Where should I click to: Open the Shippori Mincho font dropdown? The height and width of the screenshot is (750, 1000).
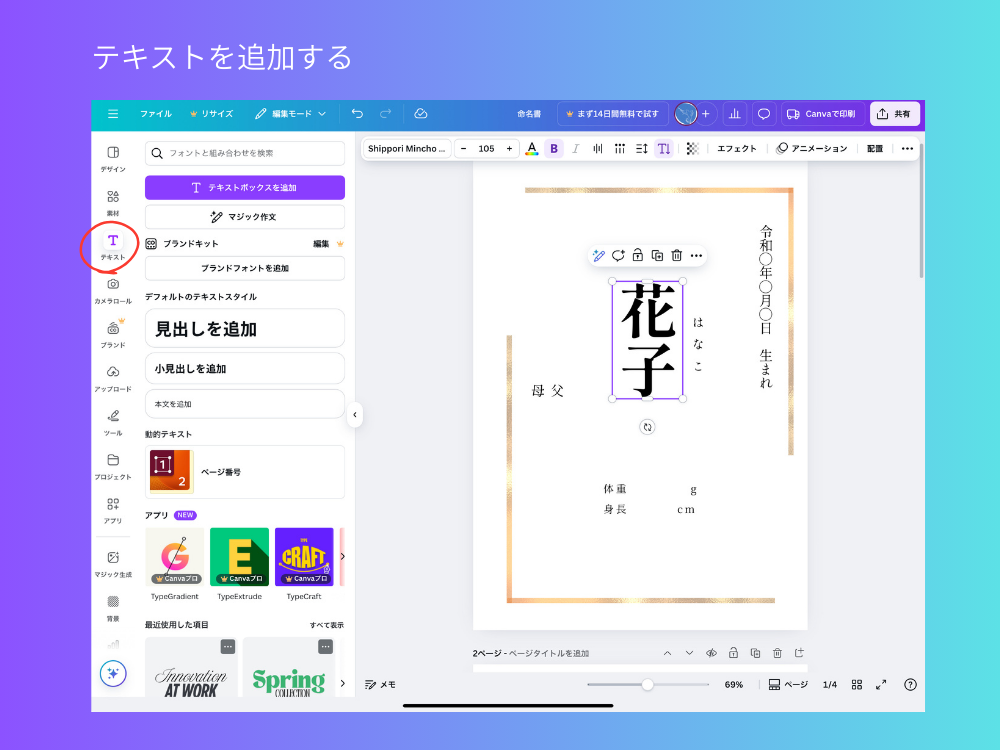tap(408, 148)
